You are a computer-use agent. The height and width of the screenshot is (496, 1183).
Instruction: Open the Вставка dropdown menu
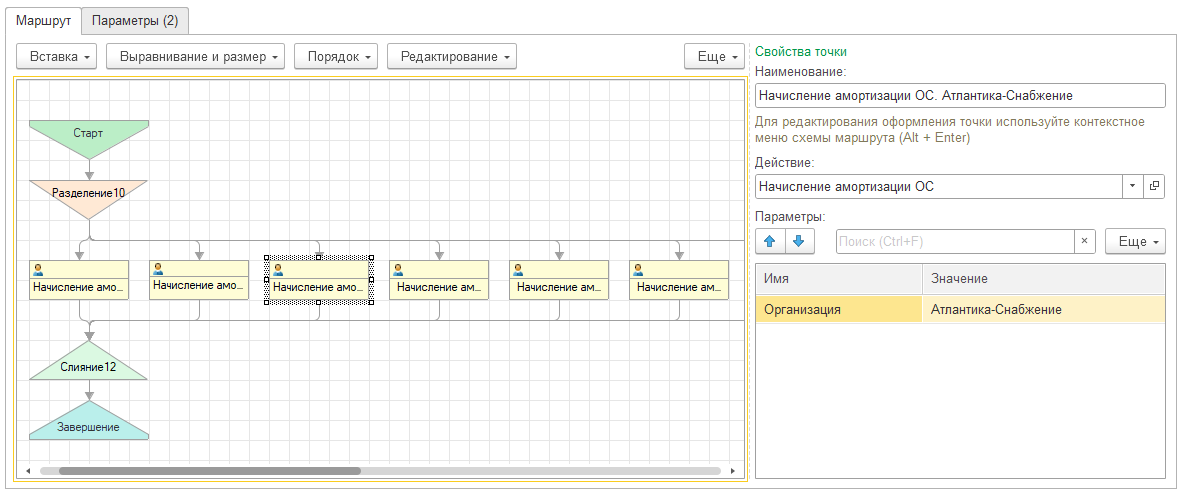click(57, 56)
